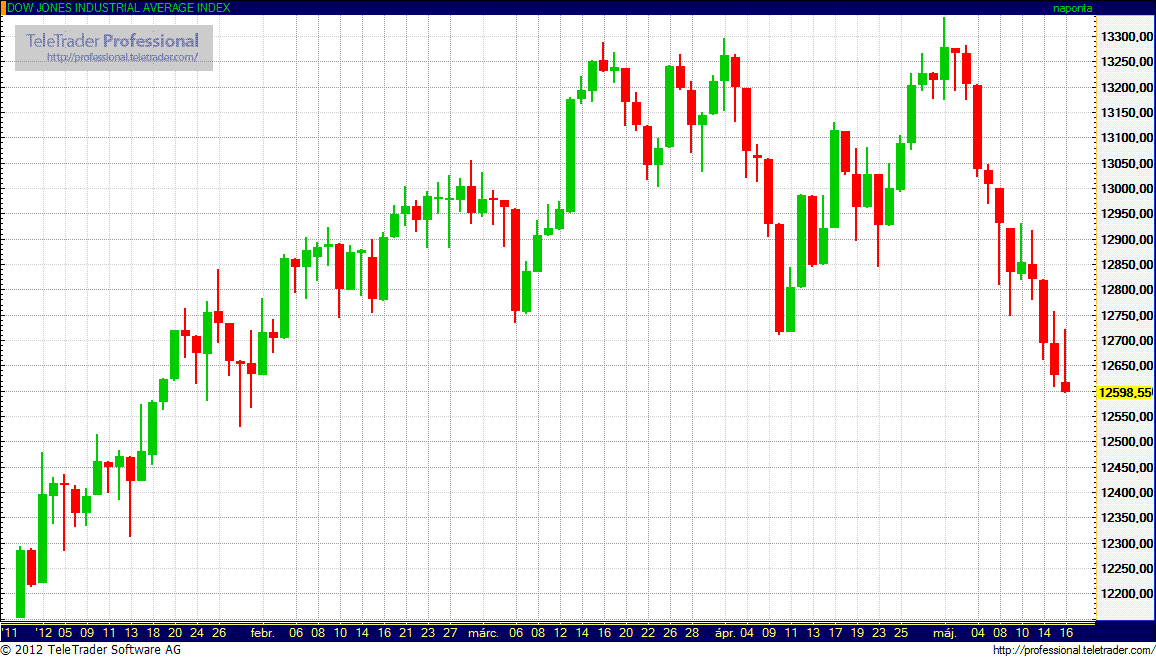
Task: Click the 12700,00 price axis label
Action: click(x=1125, y=341)
